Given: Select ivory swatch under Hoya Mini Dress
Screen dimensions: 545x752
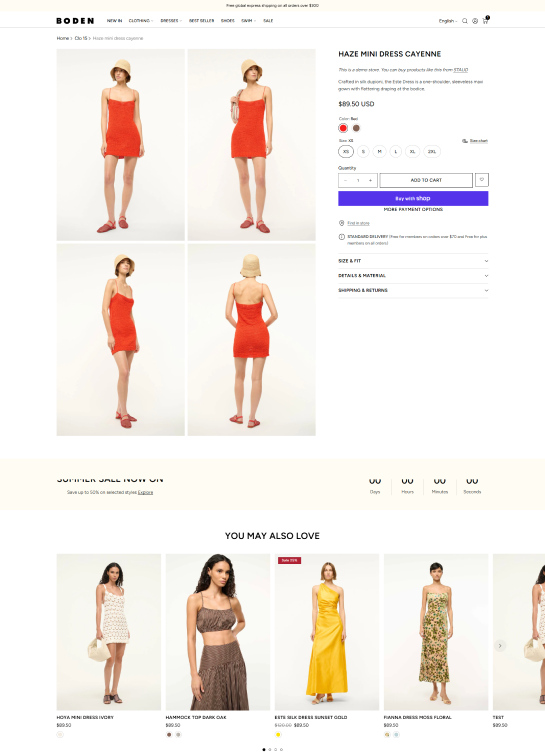Looking at the screenshot, I should [x=59, y=734].
